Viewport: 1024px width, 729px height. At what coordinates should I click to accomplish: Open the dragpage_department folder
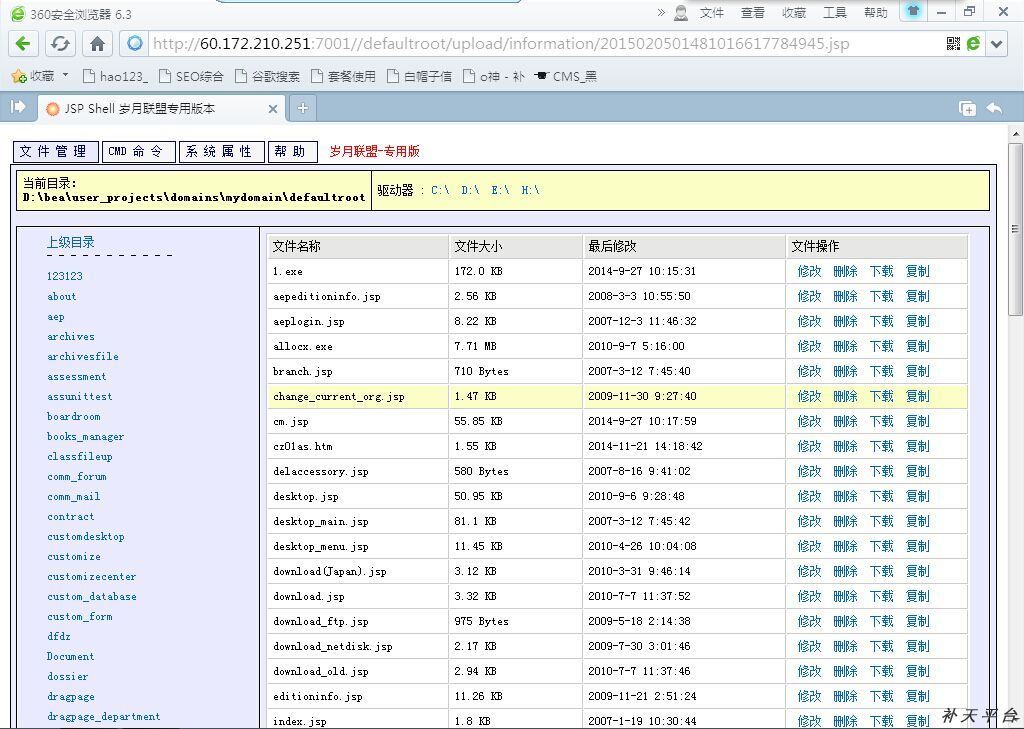(x=103, y=717)
